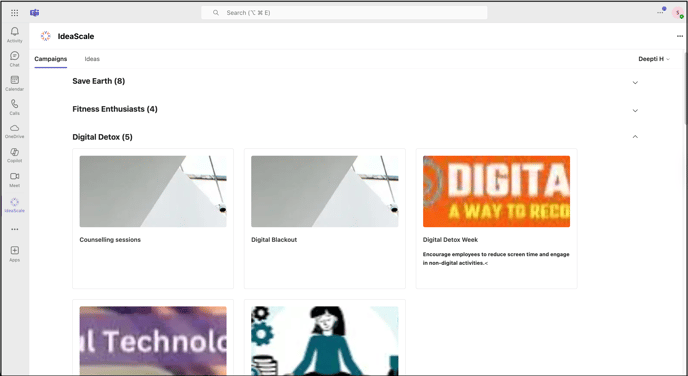This screenshot has width=688, height=376.
Task: Open the Deepti H user dropdown
Action: pyautogui.click(x=654, y=59)
